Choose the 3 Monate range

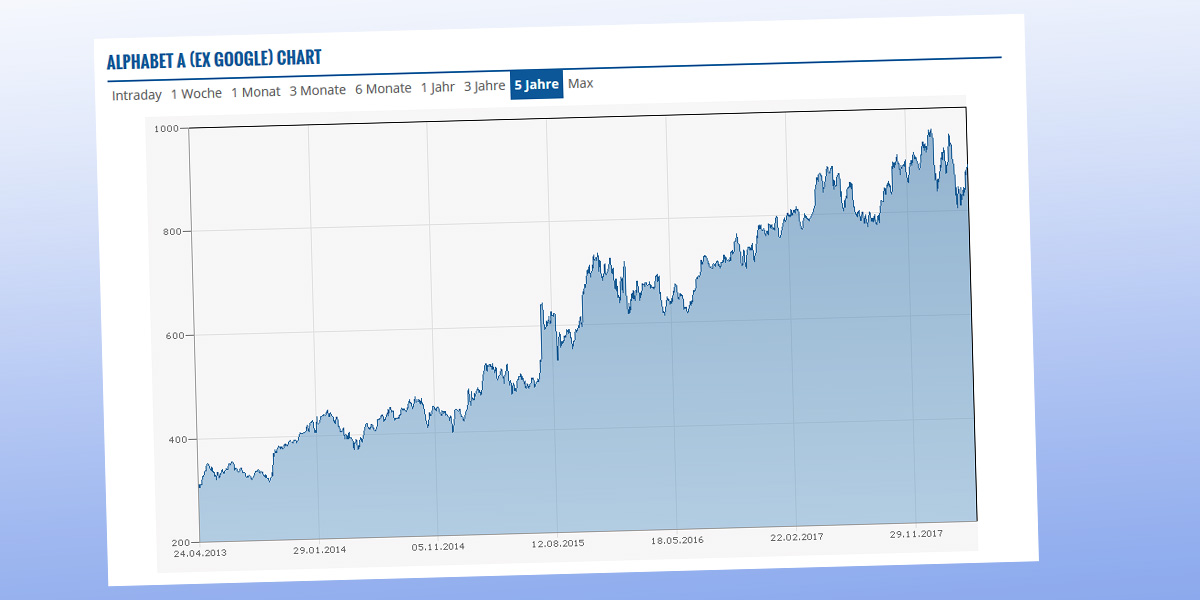click(318, 90)
